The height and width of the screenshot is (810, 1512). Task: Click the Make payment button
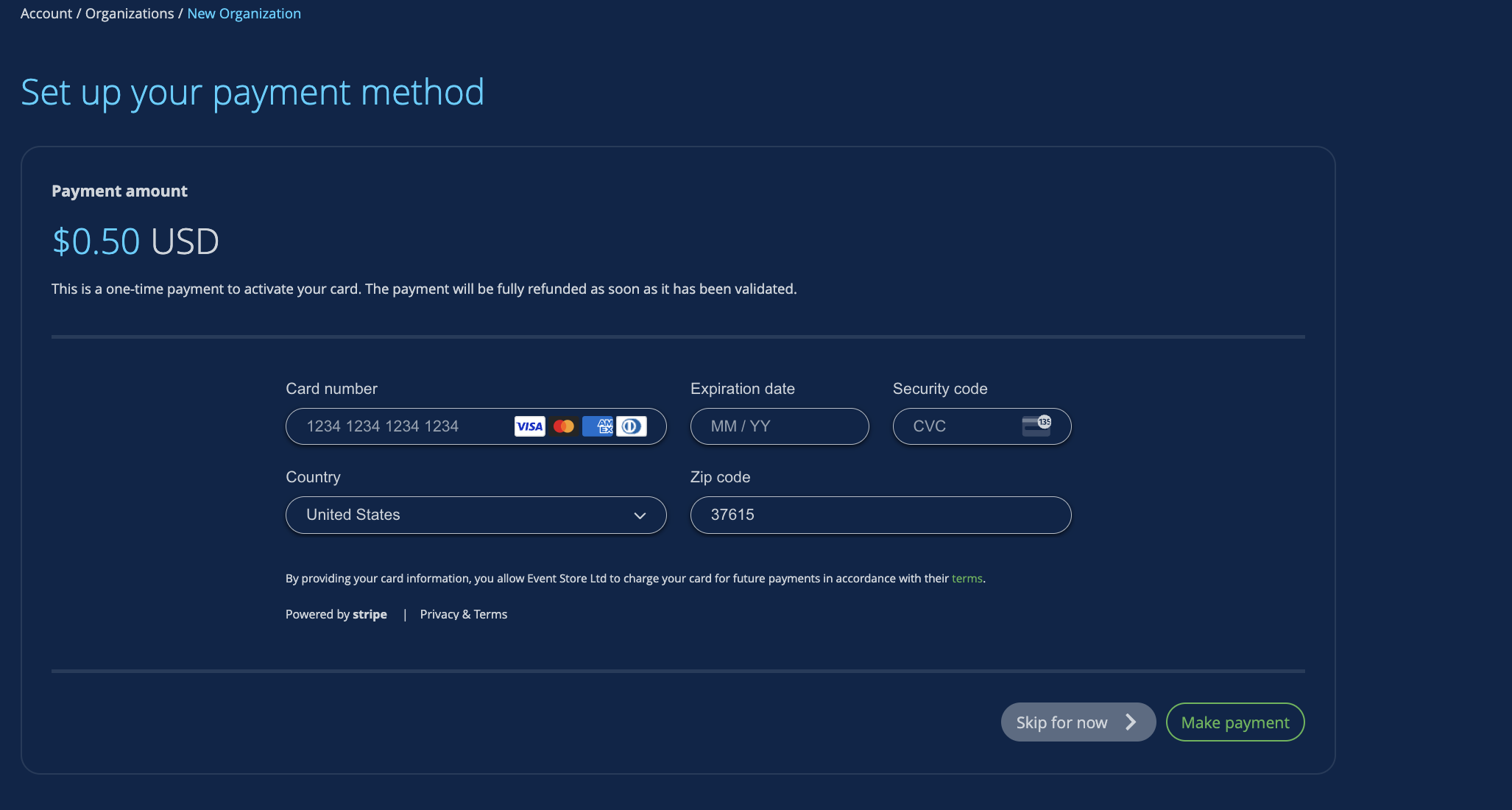coord(1235,722)
